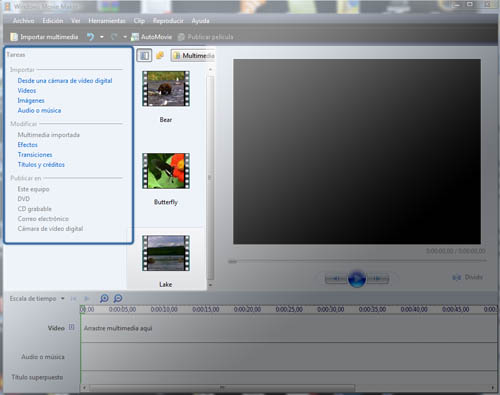Start playback with the blue play button
The image size is (500, 395).
357,278
